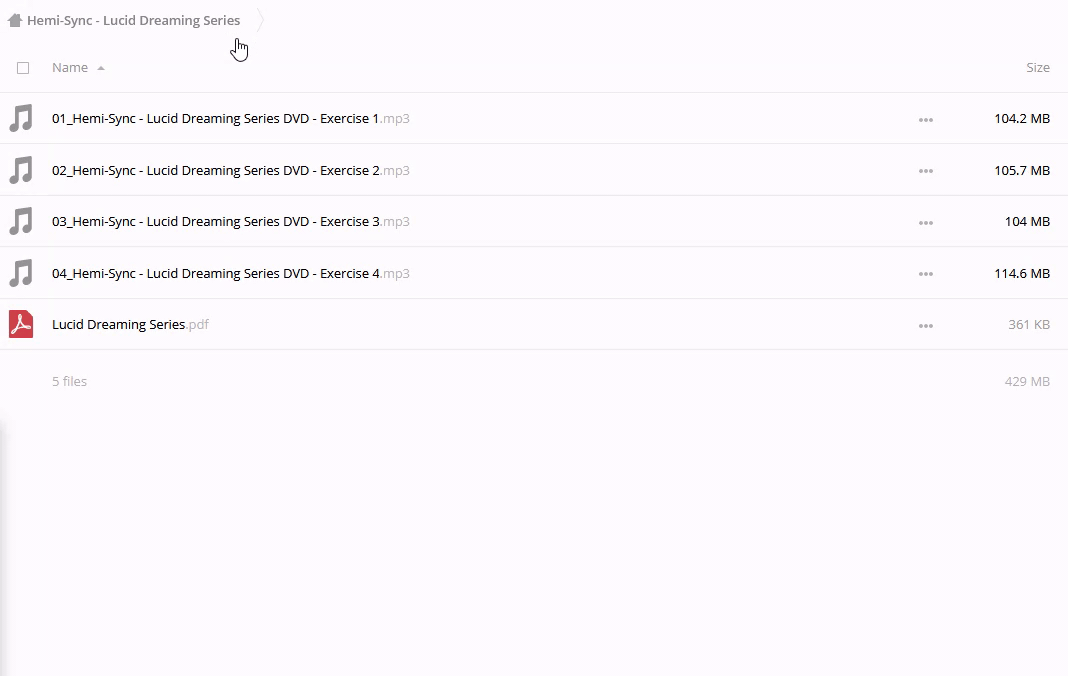1068x676 pixels.
Task: Click music icon for Exercise 3 mp3
Action: click(21, 221)
